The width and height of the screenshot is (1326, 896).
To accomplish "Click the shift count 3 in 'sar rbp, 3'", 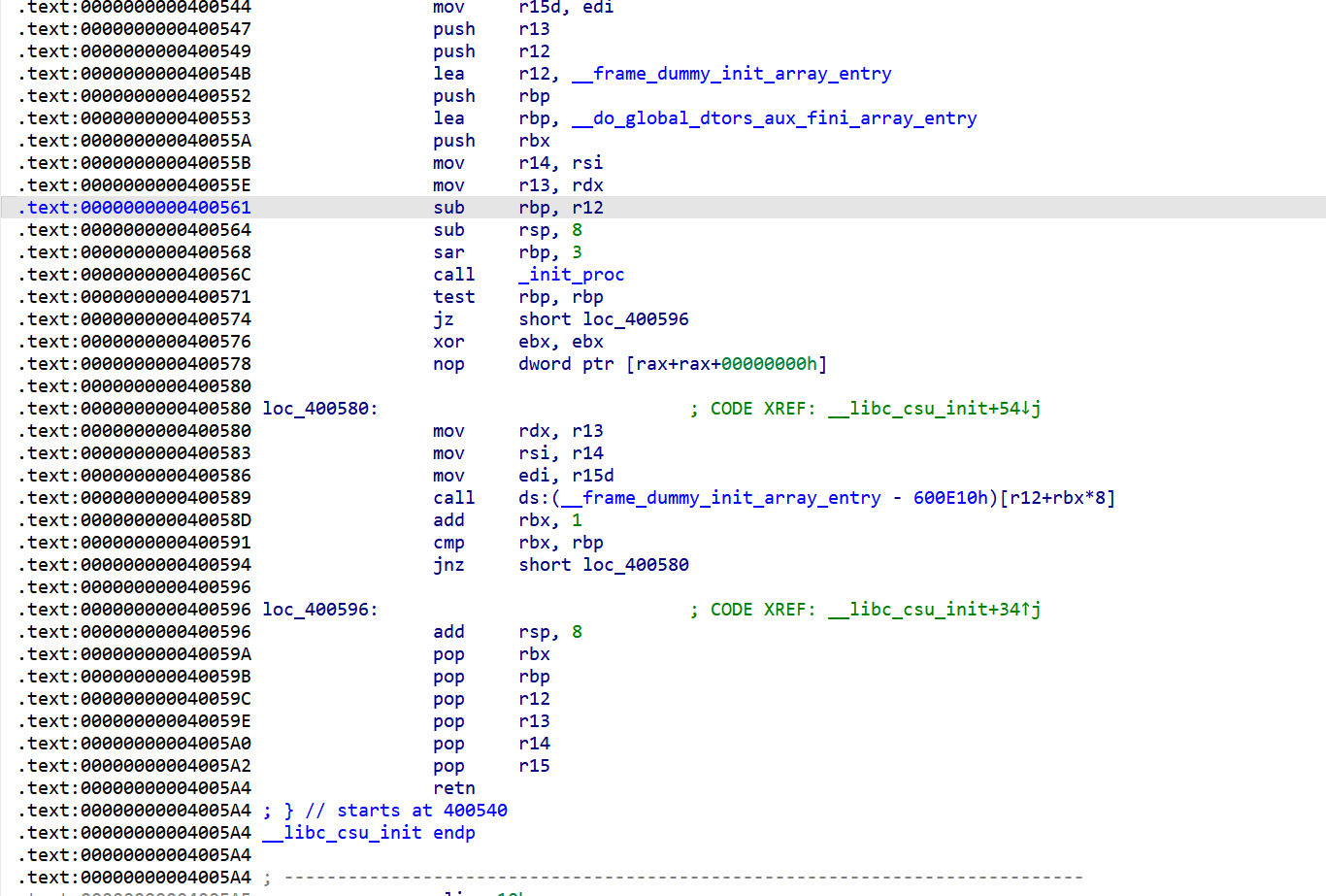I will point(577,251).
